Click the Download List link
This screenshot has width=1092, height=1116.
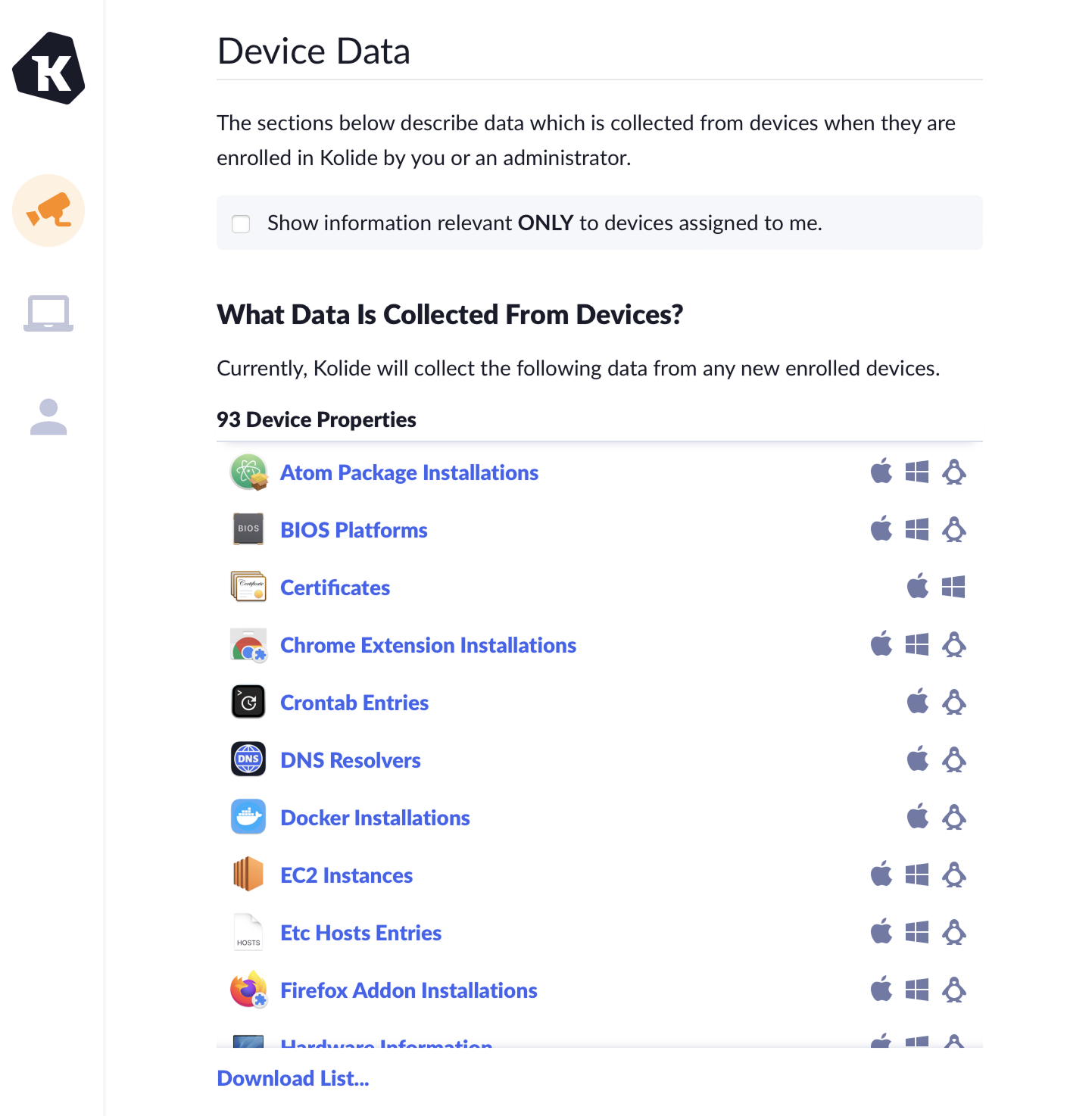tap(293, 1079)
